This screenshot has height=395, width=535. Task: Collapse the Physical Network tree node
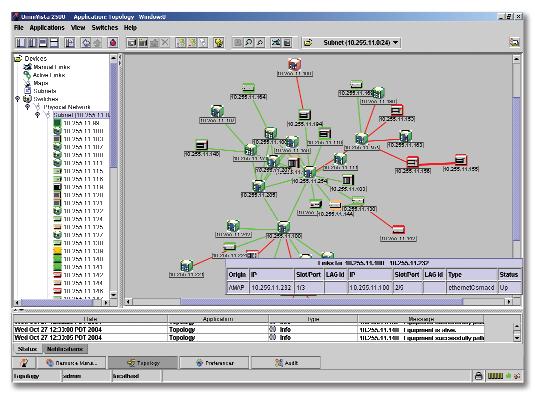click(x=28, y=107)
